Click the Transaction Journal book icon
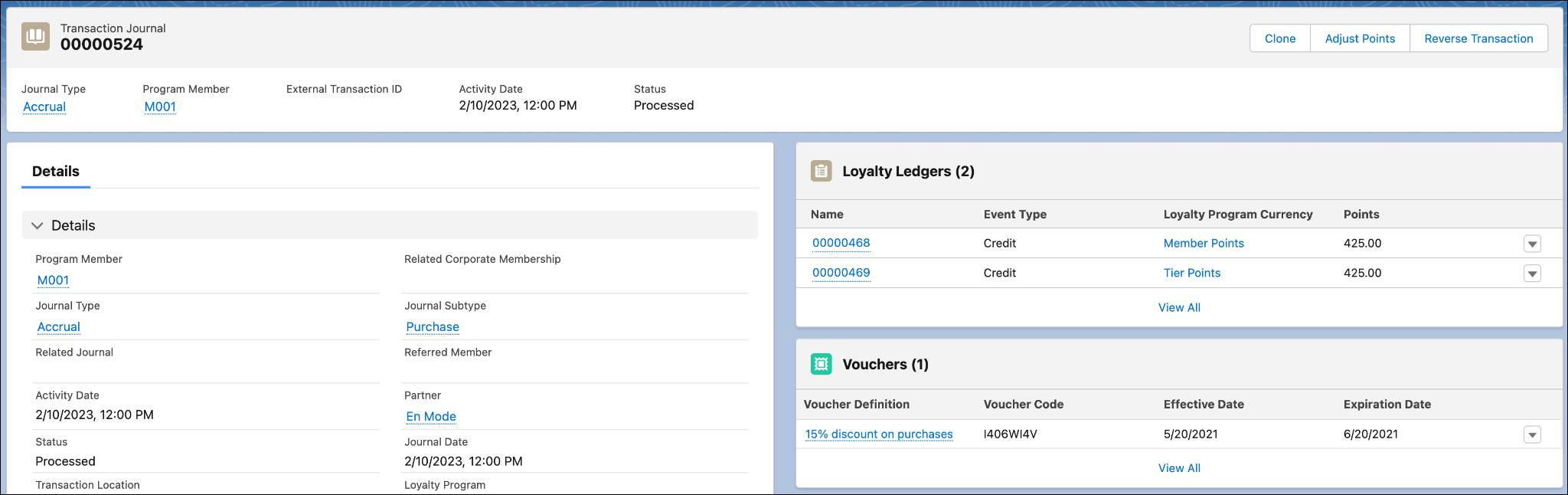 click(35, 36)
